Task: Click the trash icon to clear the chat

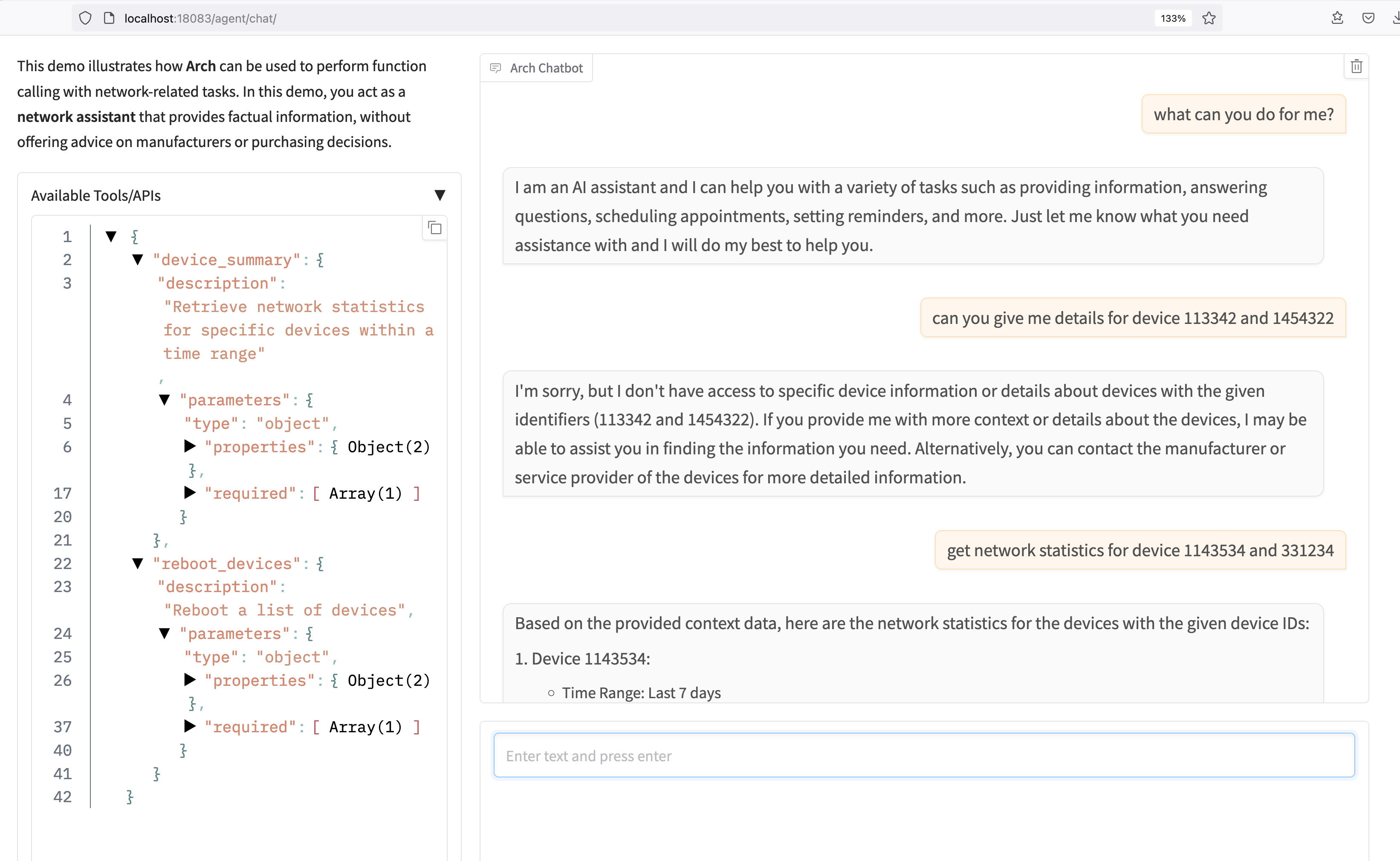Action: [1356, 66]
